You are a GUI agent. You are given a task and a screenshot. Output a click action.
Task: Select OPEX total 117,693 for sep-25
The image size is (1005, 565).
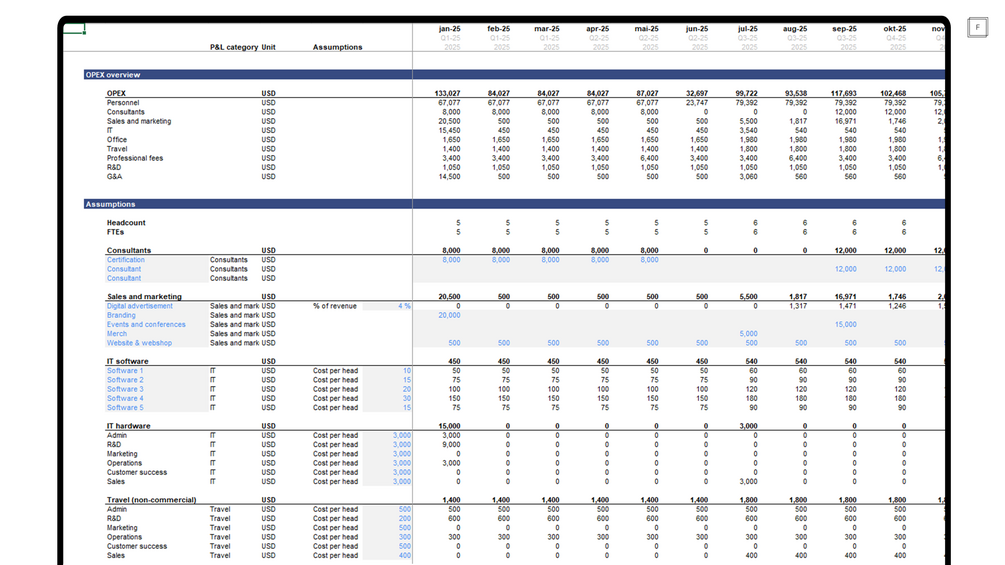point(843,94)
